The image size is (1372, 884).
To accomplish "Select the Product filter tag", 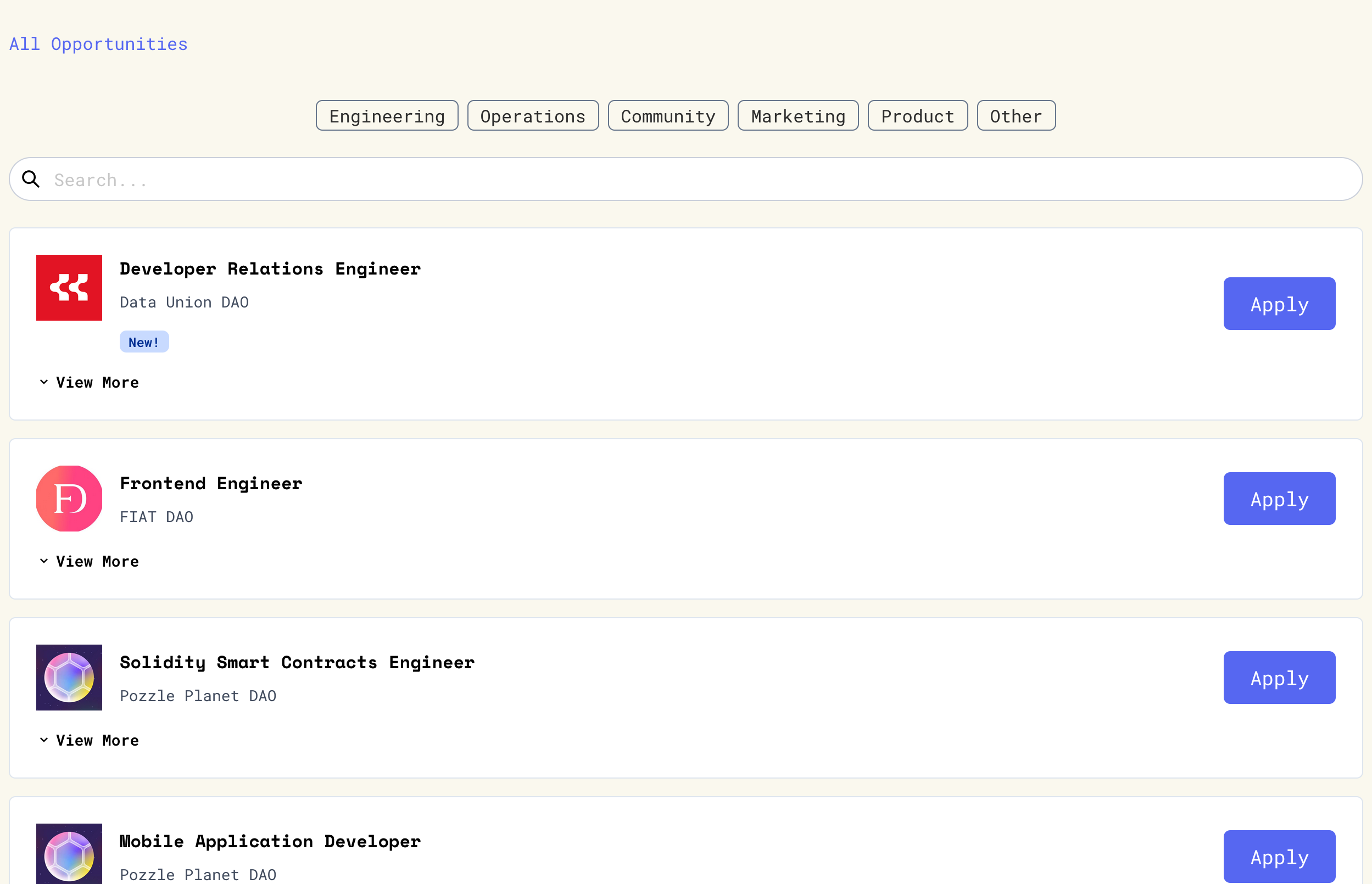I will click(x=917, y=116).
